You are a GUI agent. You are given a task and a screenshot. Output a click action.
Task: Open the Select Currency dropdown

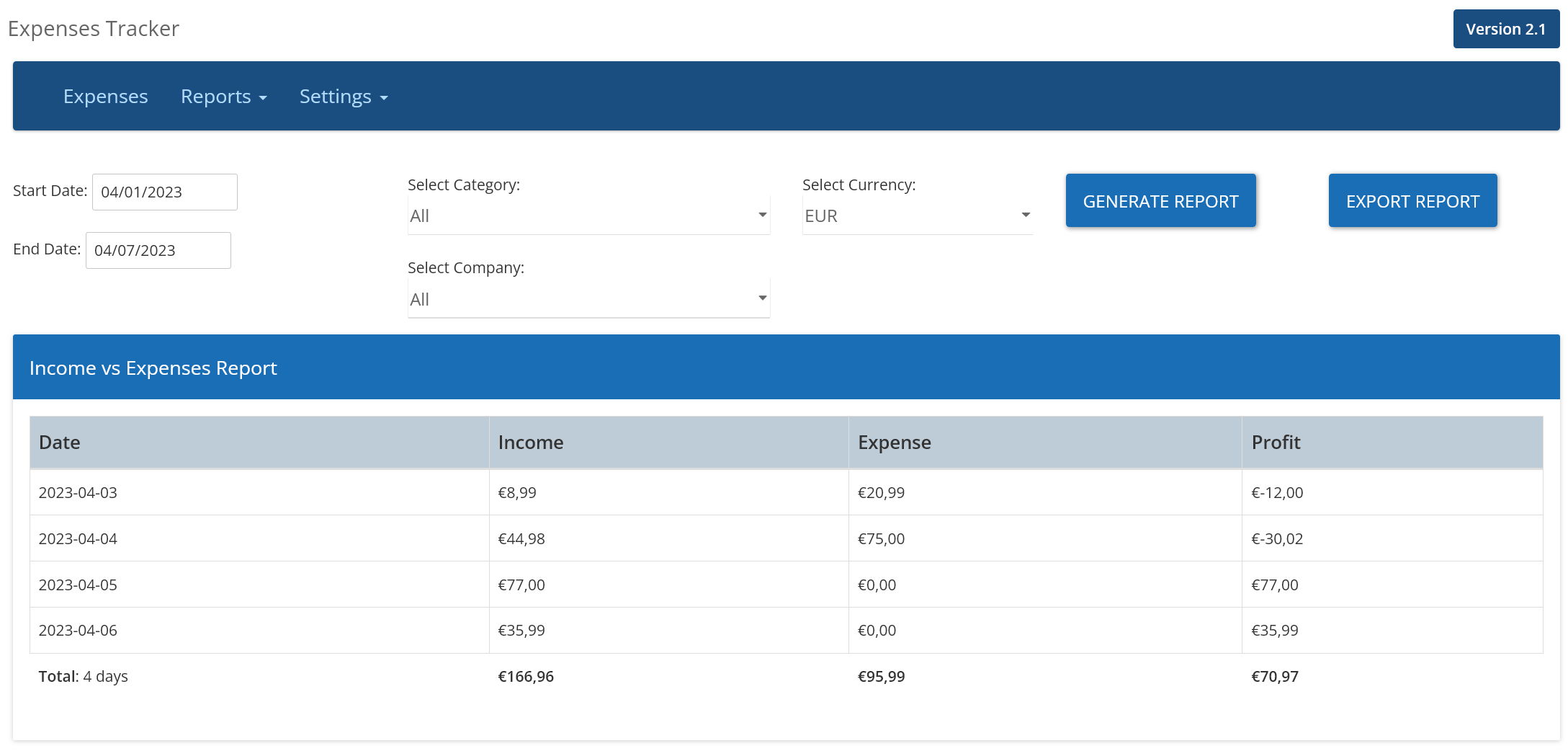tap(916, 215)
